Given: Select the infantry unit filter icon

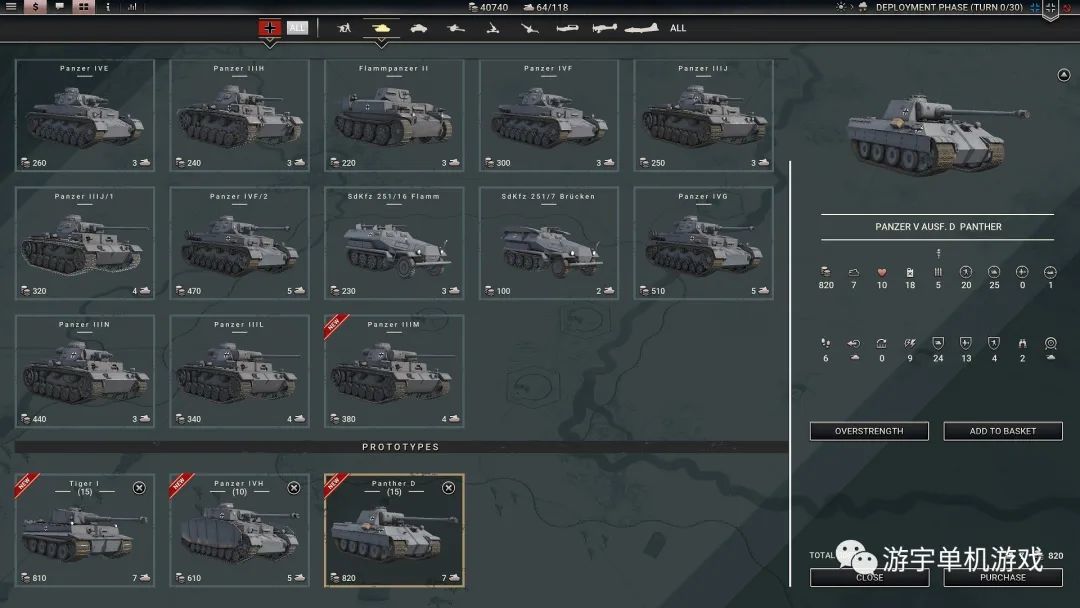Looking at the screenshot, I should coord(345,28).
